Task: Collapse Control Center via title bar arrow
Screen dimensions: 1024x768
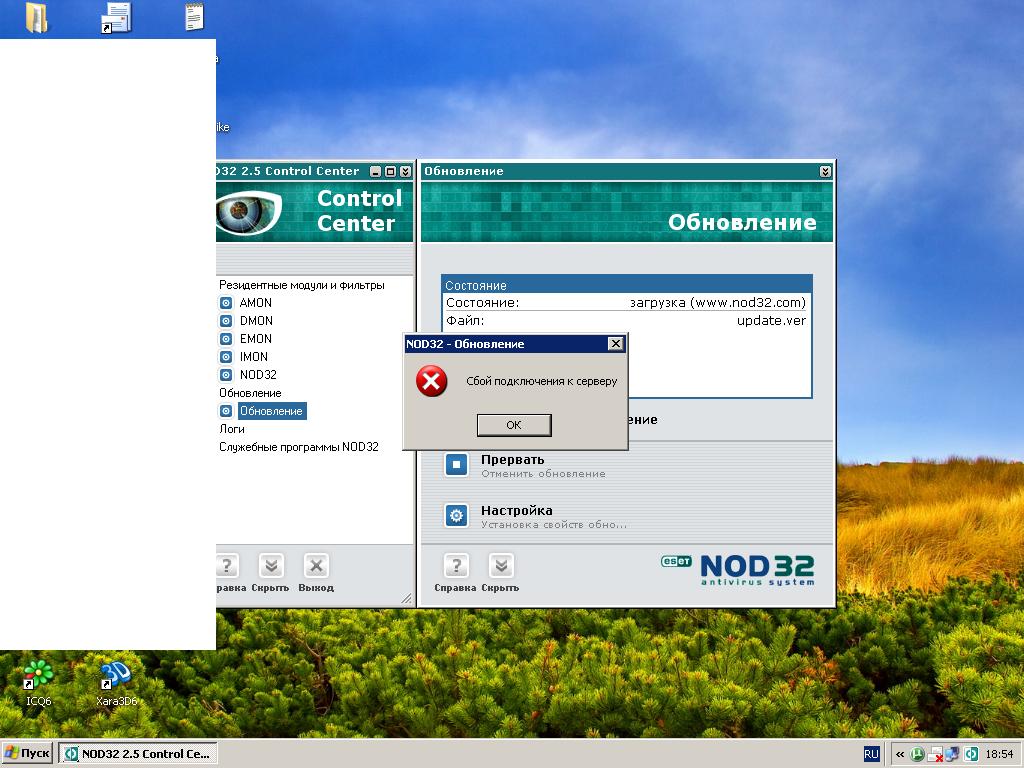Action: pyautogui.click(x=406, y=171)
